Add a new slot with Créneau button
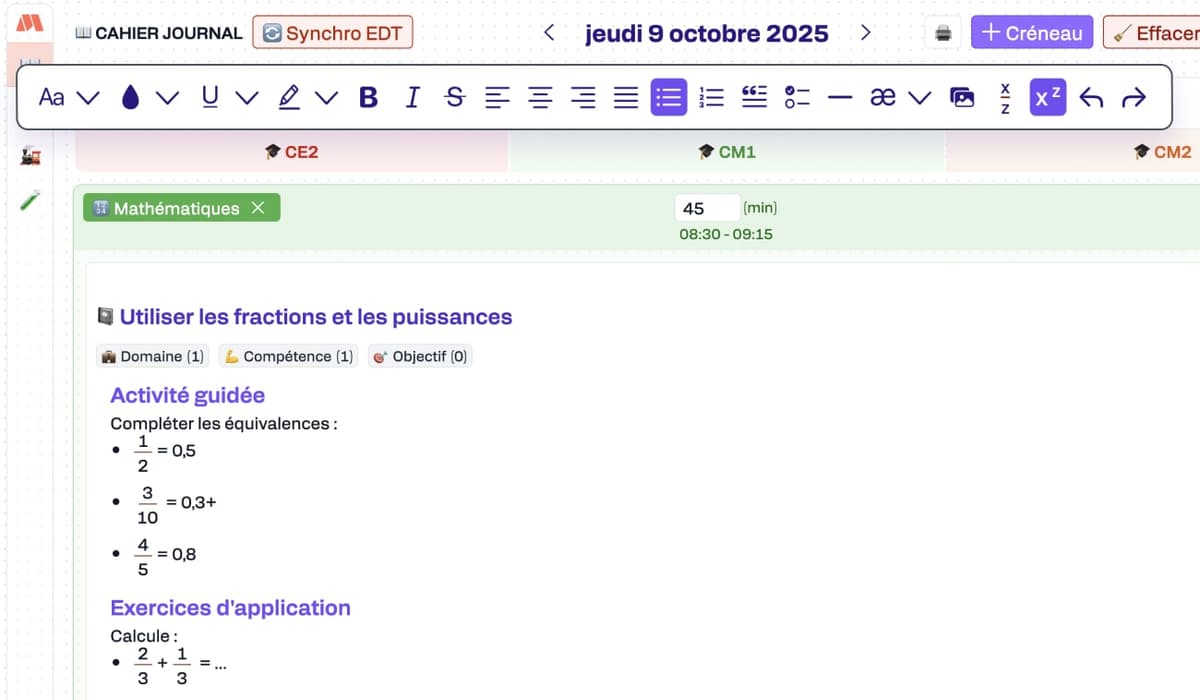The height and width of the screenshot is (700, 1200). click(x=1032, y=33)
